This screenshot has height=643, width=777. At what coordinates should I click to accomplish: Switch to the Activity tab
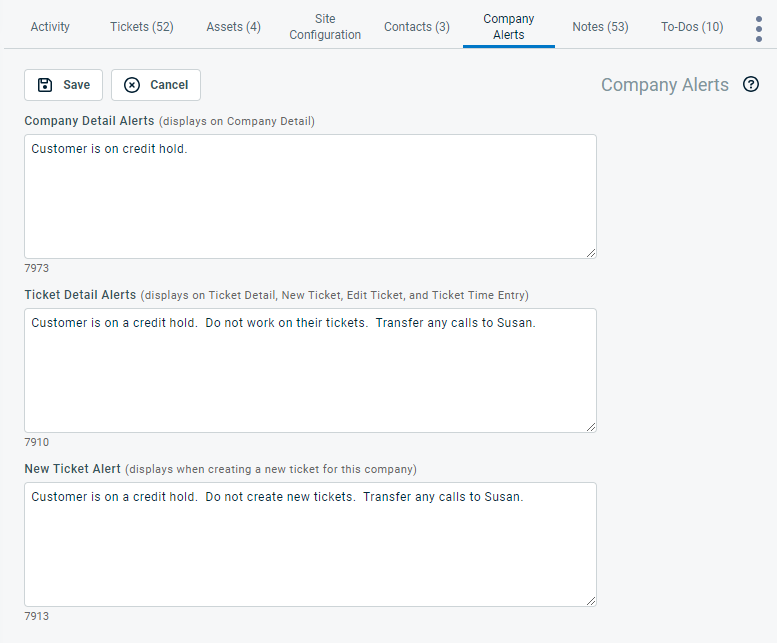tap(50, 27)
